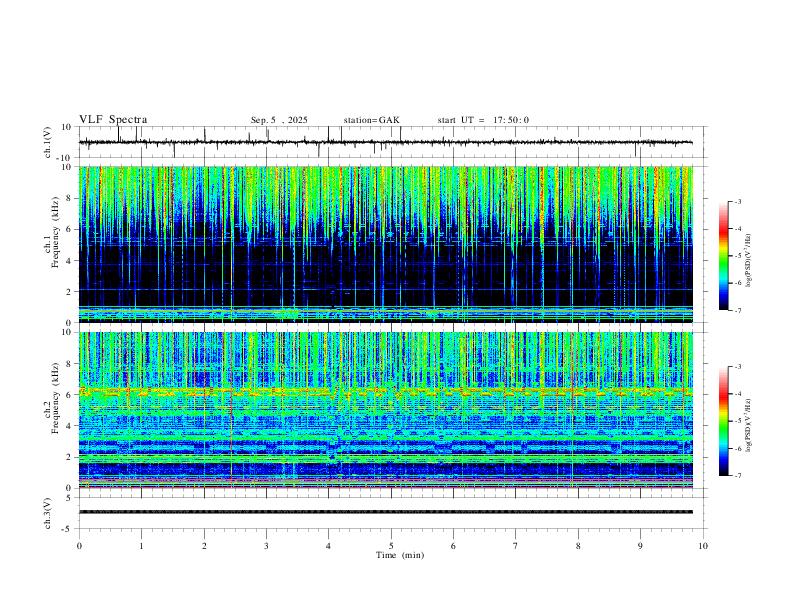Click time axis tick label '7'

point(516,546)
